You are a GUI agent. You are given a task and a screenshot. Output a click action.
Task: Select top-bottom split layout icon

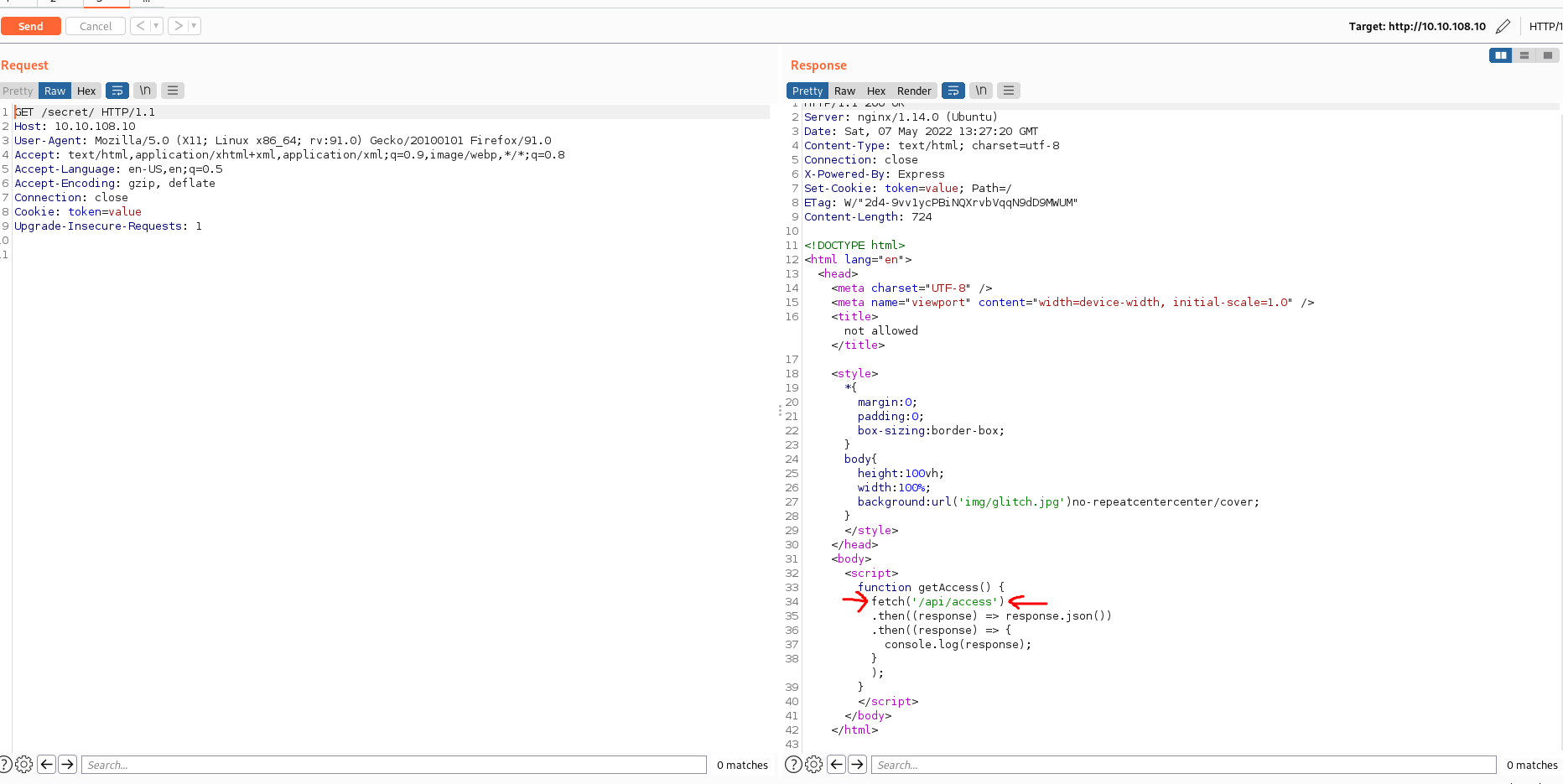1524,55
